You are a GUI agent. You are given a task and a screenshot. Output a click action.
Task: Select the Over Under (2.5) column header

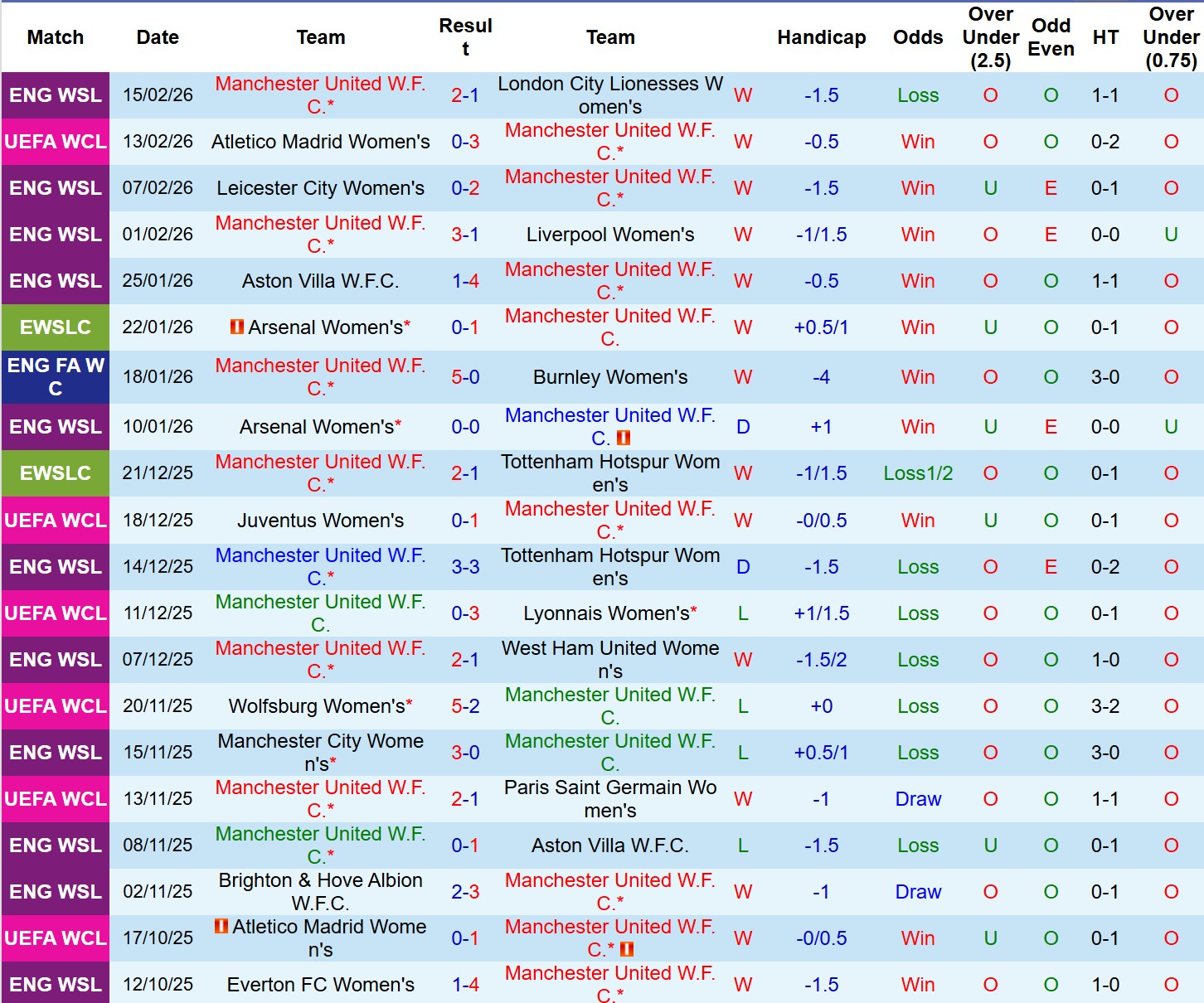coord(990,37)
